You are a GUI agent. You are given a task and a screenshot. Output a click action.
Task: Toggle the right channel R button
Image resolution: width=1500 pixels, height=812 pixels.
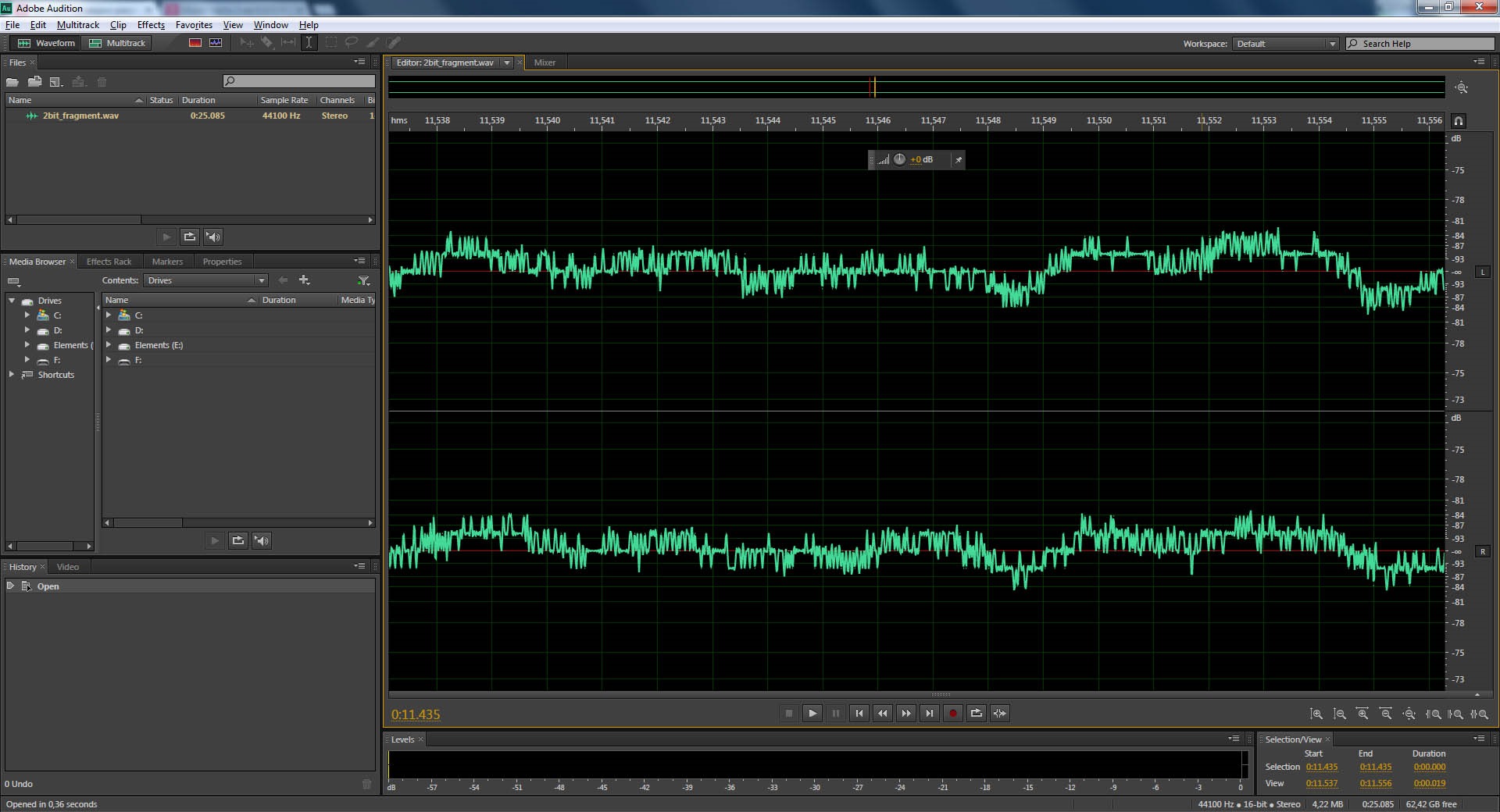tap(1482, 551)
